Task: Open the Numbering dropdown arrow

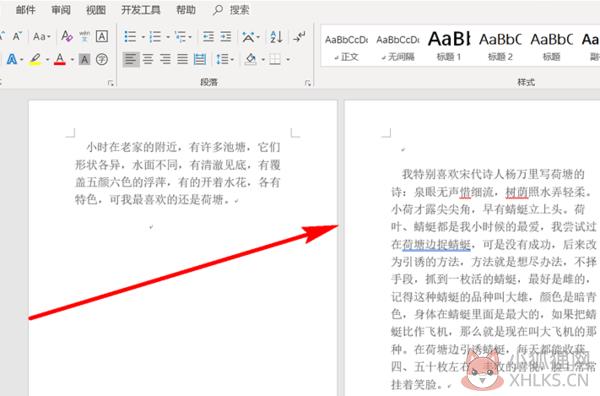Action: pyautogui.click(x=168, y=37)
